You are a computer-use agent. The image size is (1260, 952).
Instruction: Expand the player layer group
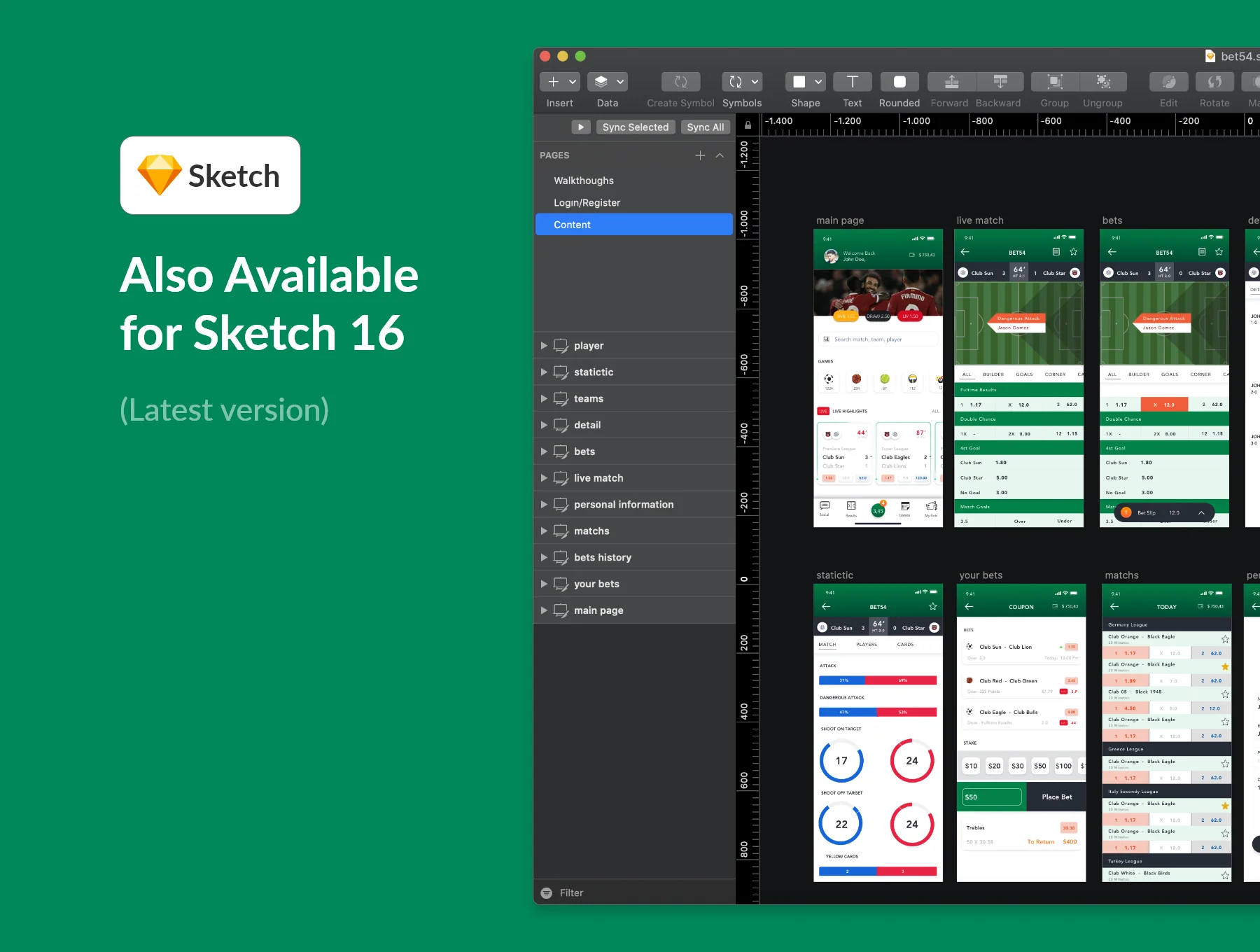click(544, 346)
